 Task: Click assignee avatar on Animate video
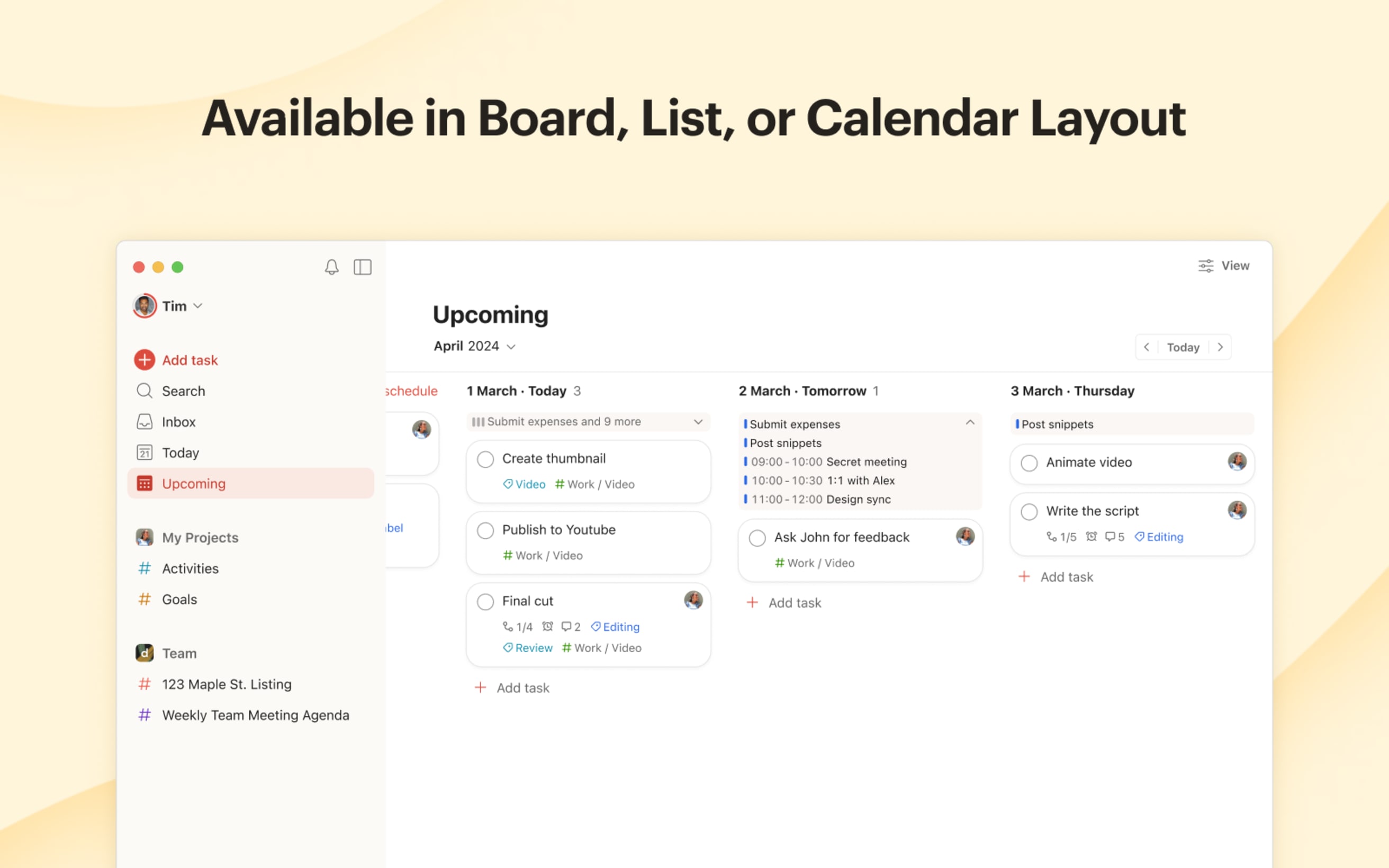click(1237, 462)
